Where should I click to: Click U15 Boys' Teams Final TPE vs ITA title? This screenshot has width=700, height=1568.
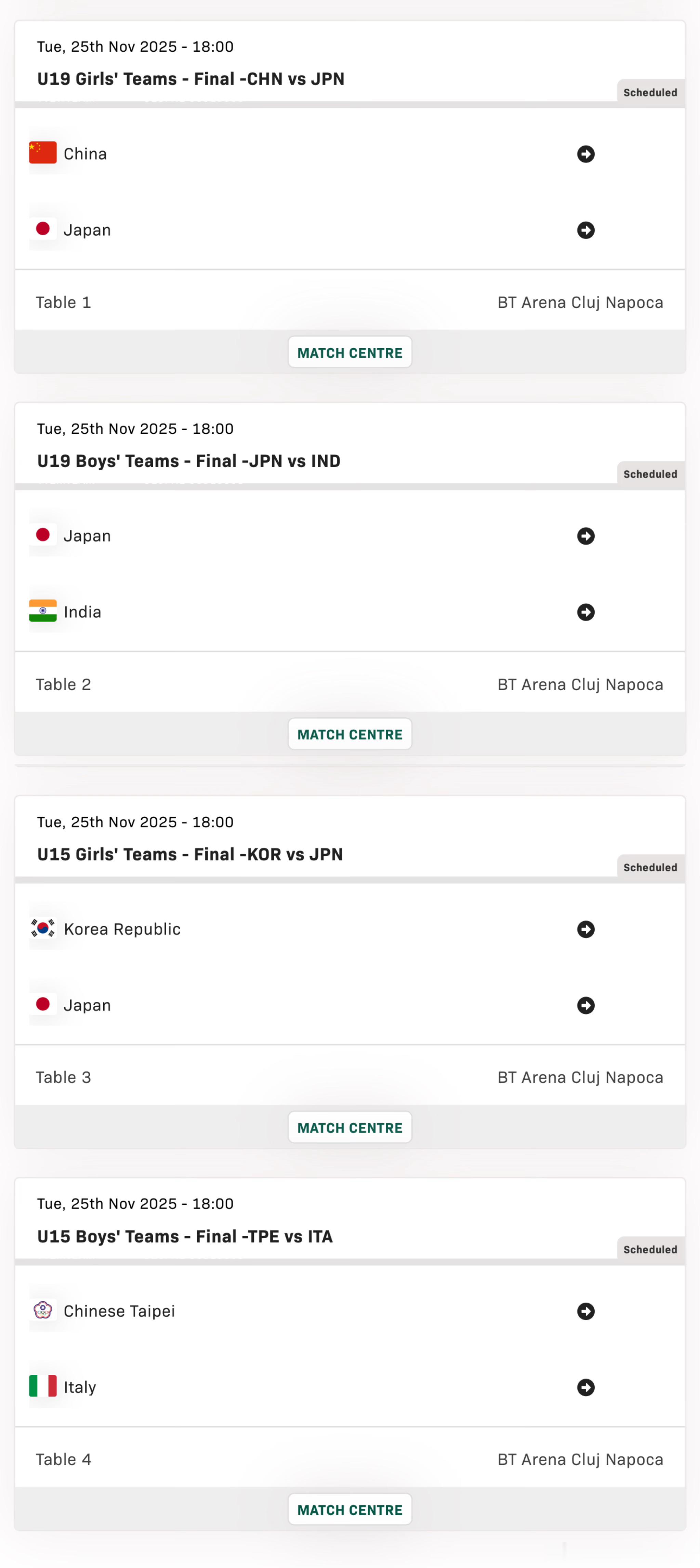(184, 1236)
